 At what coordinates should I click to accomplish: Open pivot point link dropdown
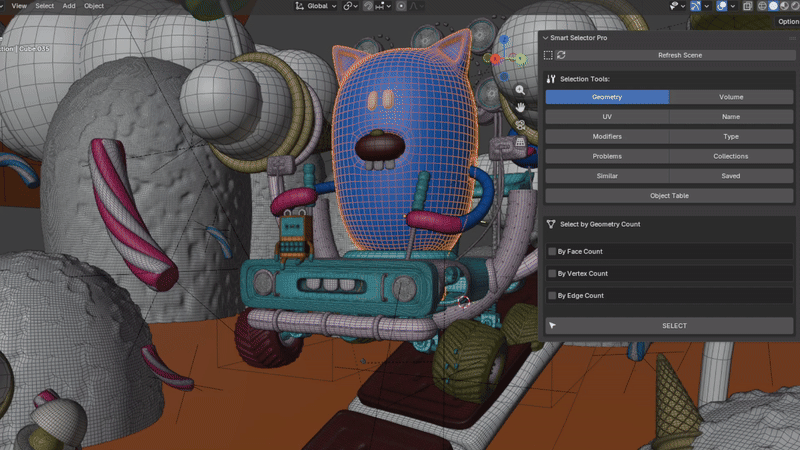tap(351, 6)
